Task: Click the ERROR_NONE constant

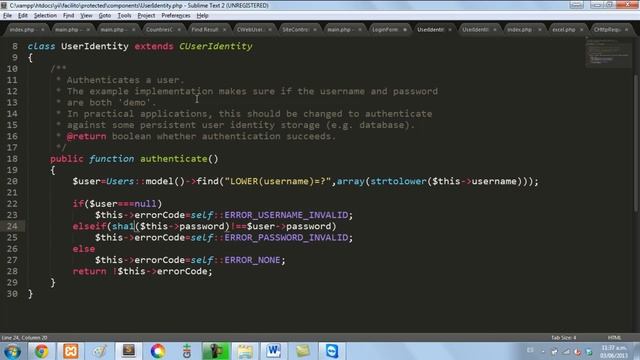Action: point(252,260)
